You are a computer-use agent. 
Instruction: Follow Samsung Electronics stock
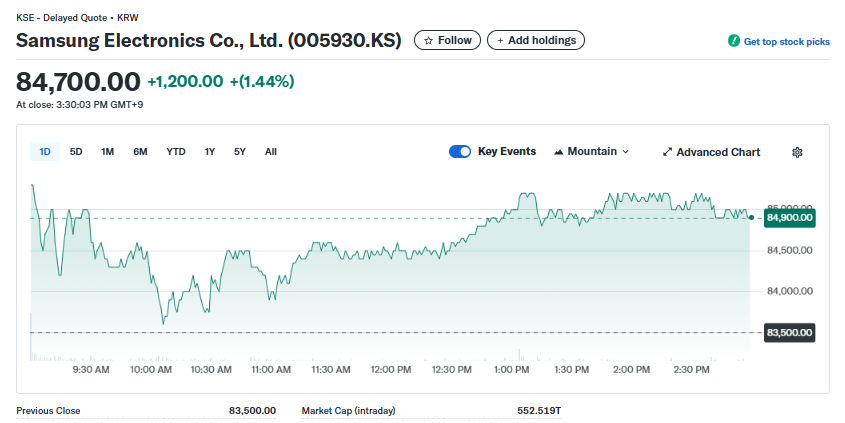click(447, 40)
